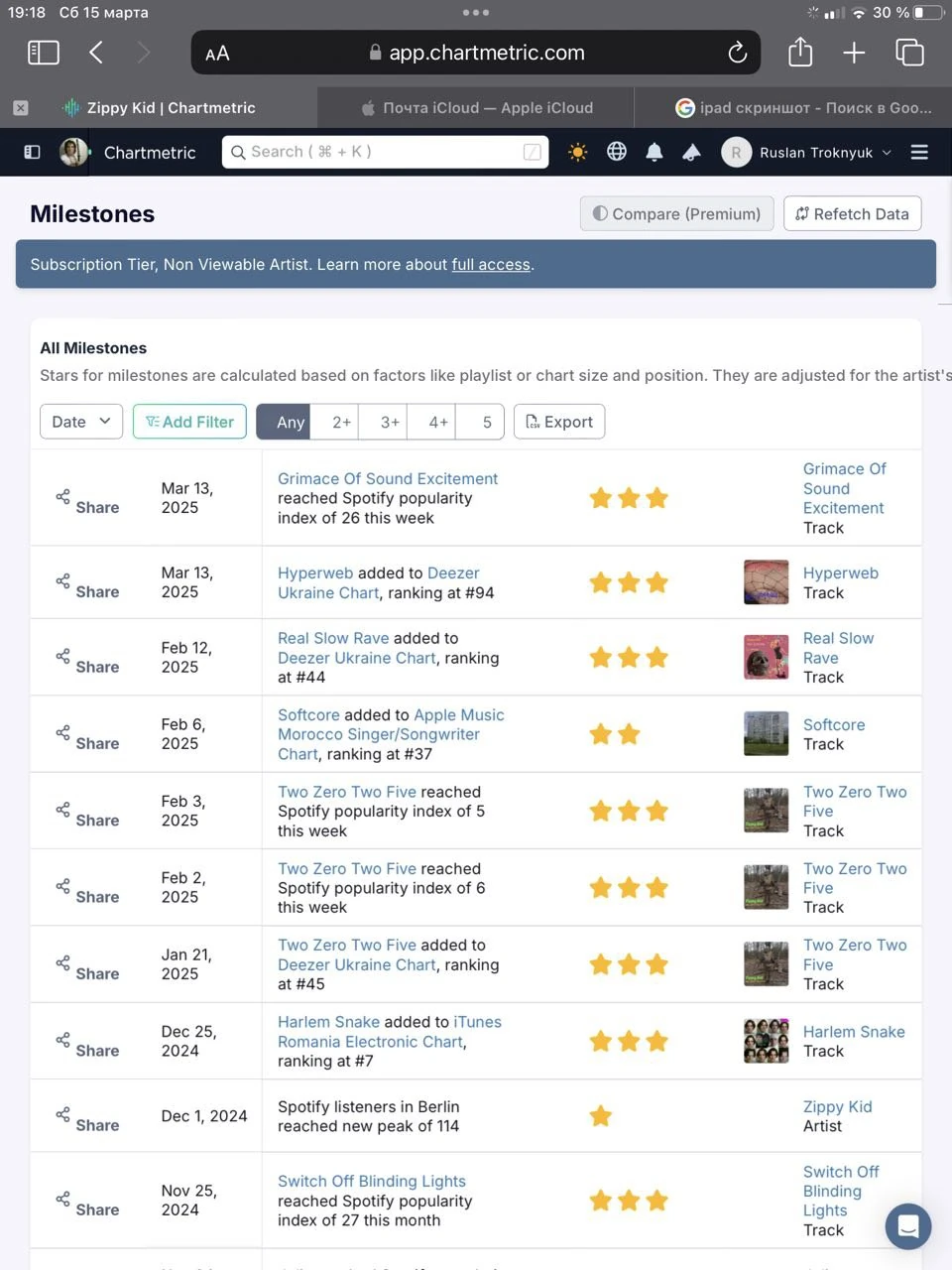Viewport: 952px width, 1270px height.
Task: Click the Zippy Kid artist avatar
Action: [x=73, y=152]
